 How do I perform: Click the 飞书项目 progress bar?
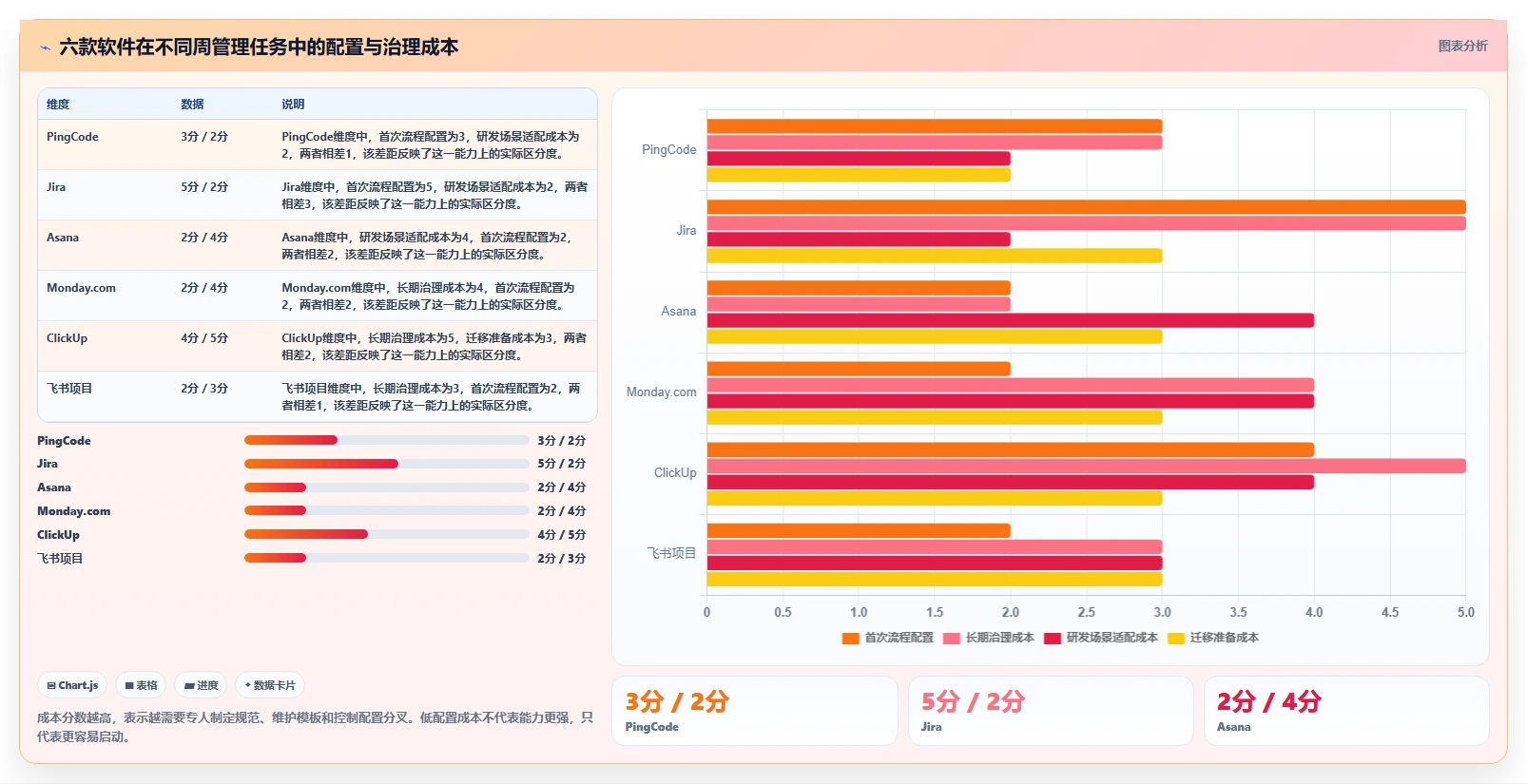pos(386,558)
